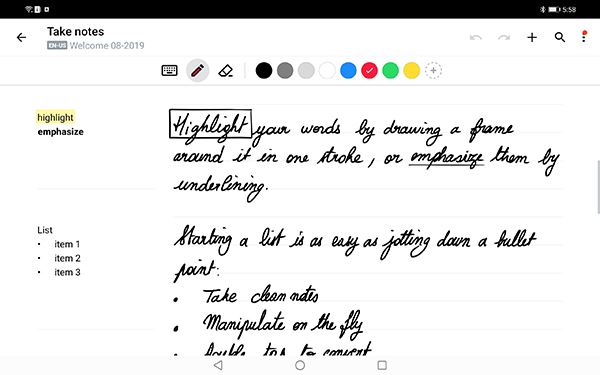Tap the underlined handwritten word 'emphasize'
600x375 pixels.
click(x=446, y=158)
